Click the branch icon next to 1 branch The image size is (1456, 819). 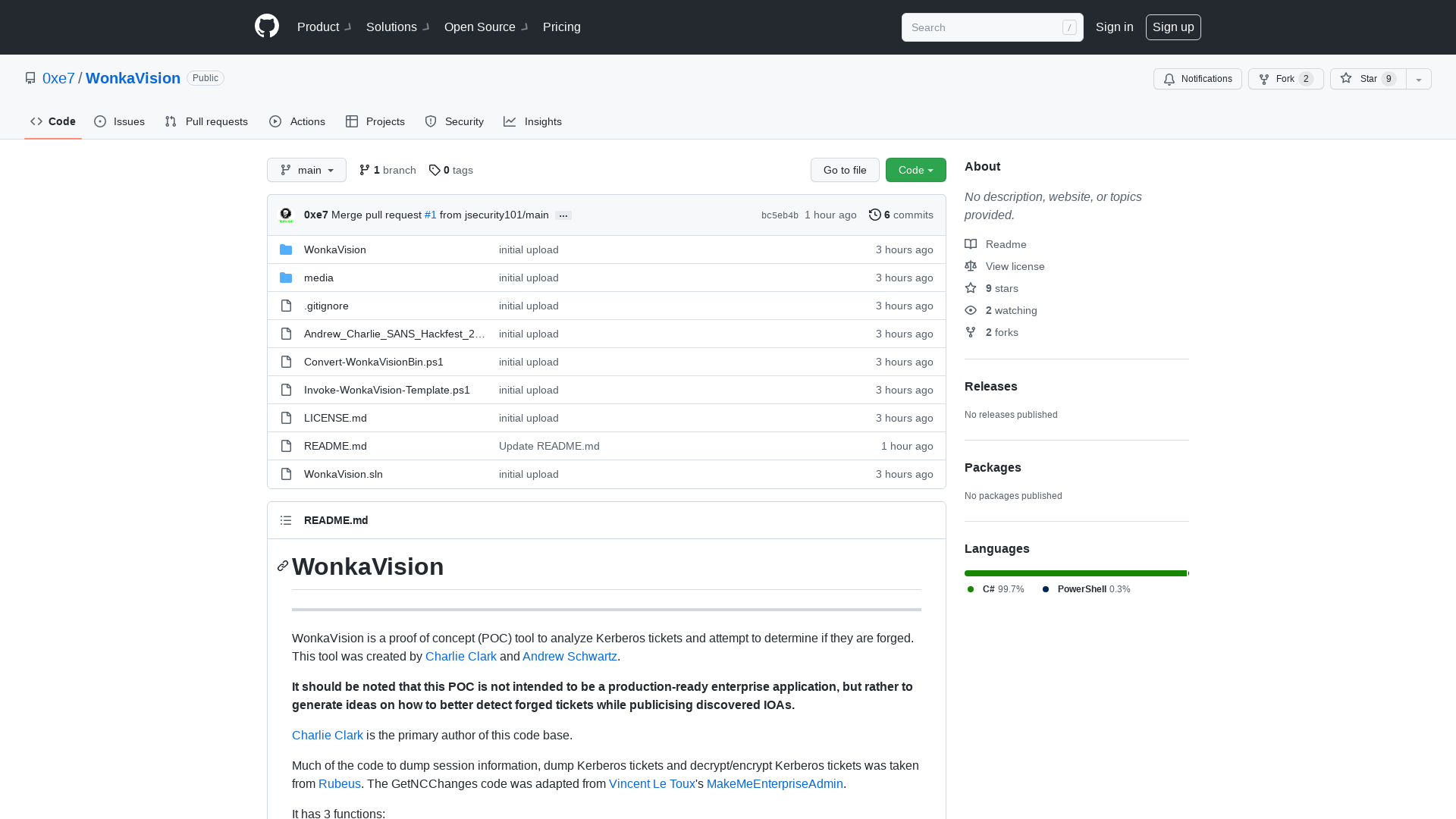(363, 170)
